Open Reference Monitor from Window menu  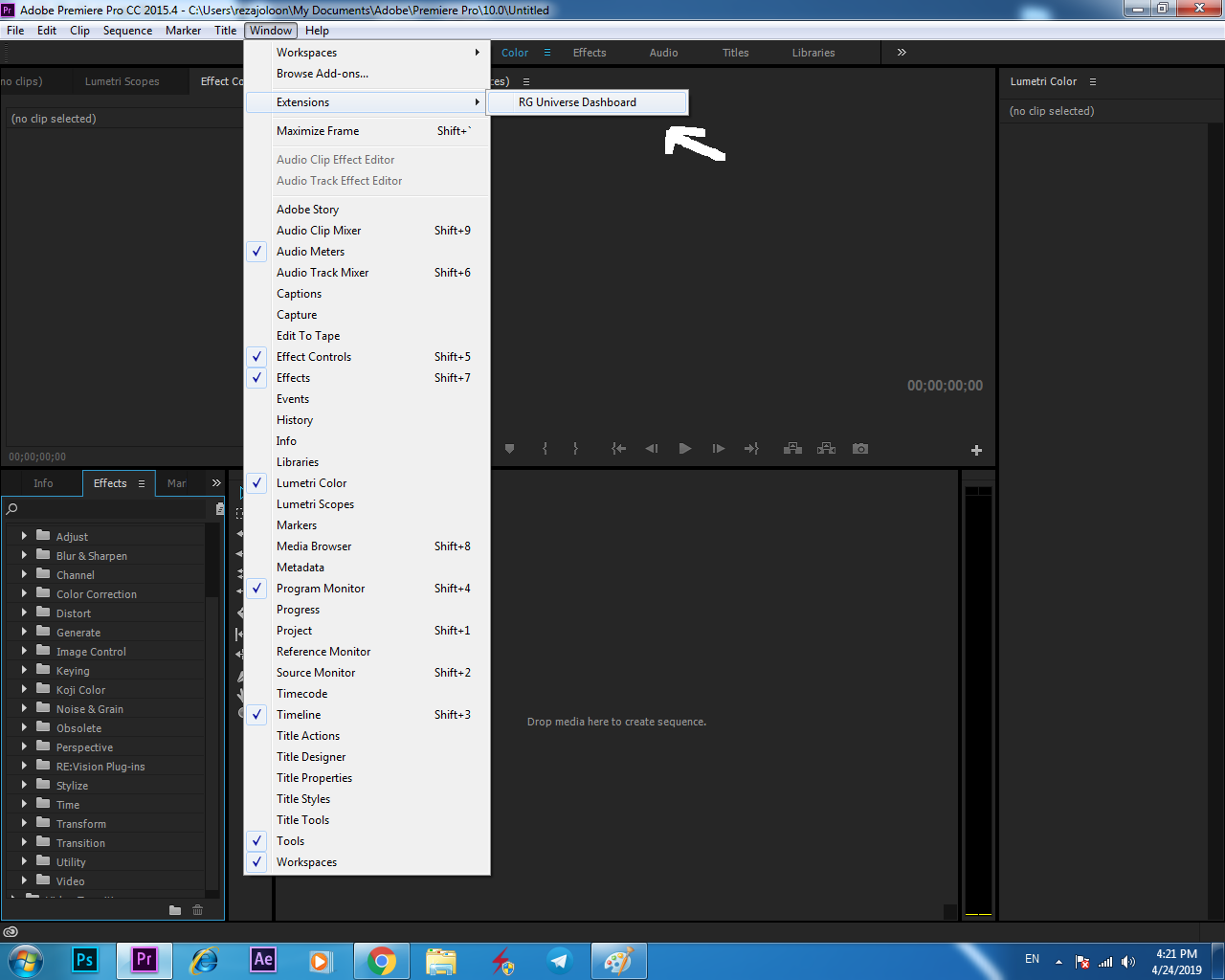[x=367, y=652]
